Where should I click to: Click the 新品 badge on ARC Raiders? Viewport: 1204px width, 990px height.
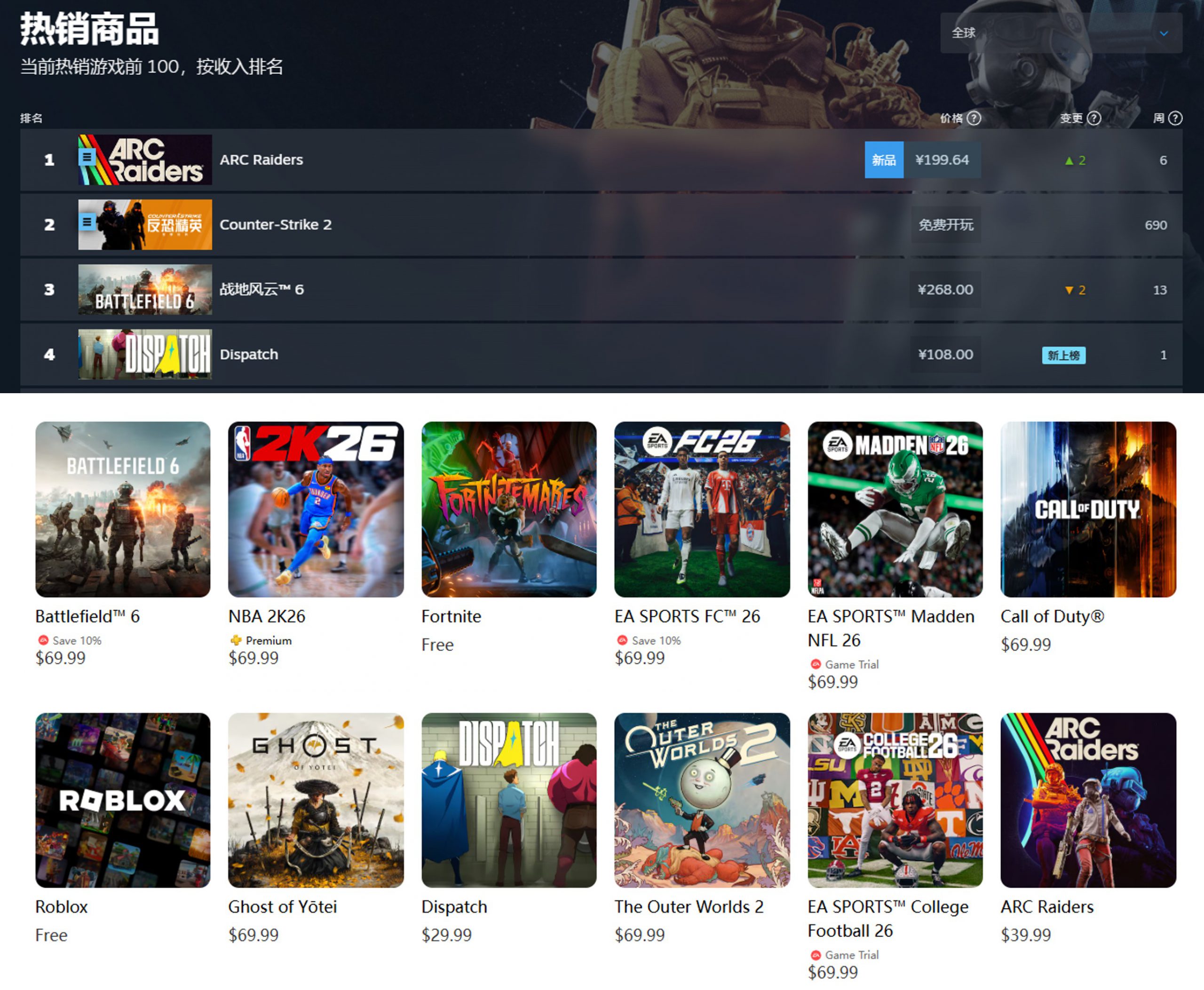pyautogui.click(x=883, y=160)
